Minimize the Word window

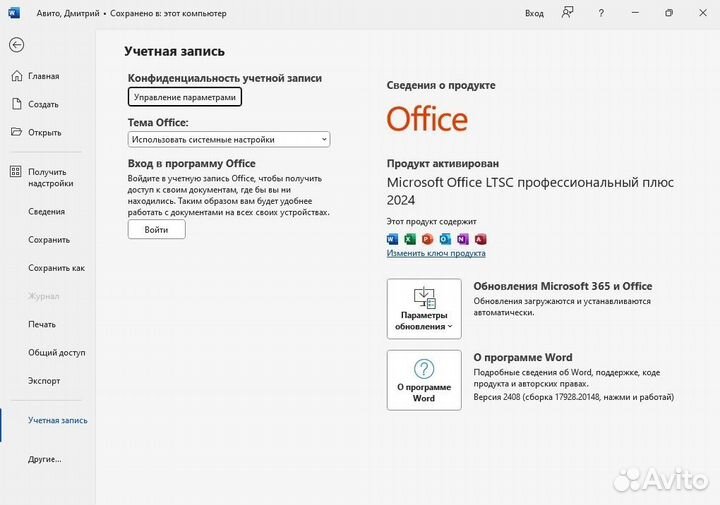635,13
